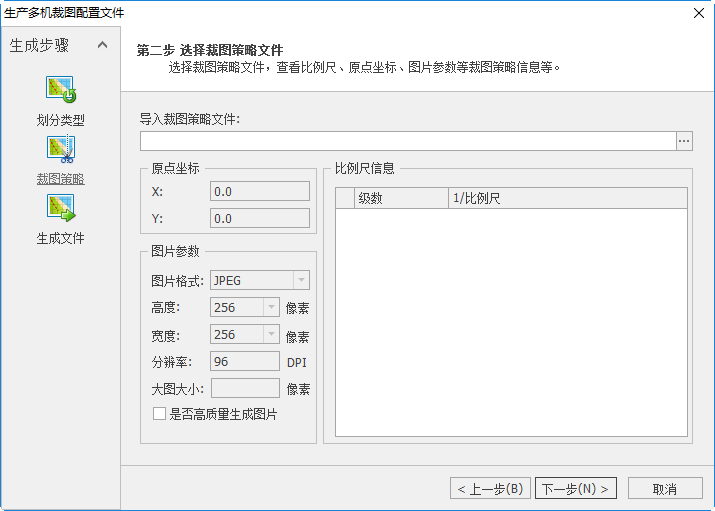This screenshot has width=715, height=511.
Task: Click the 1/比例尺 column header
Action: tap(567, 198)
